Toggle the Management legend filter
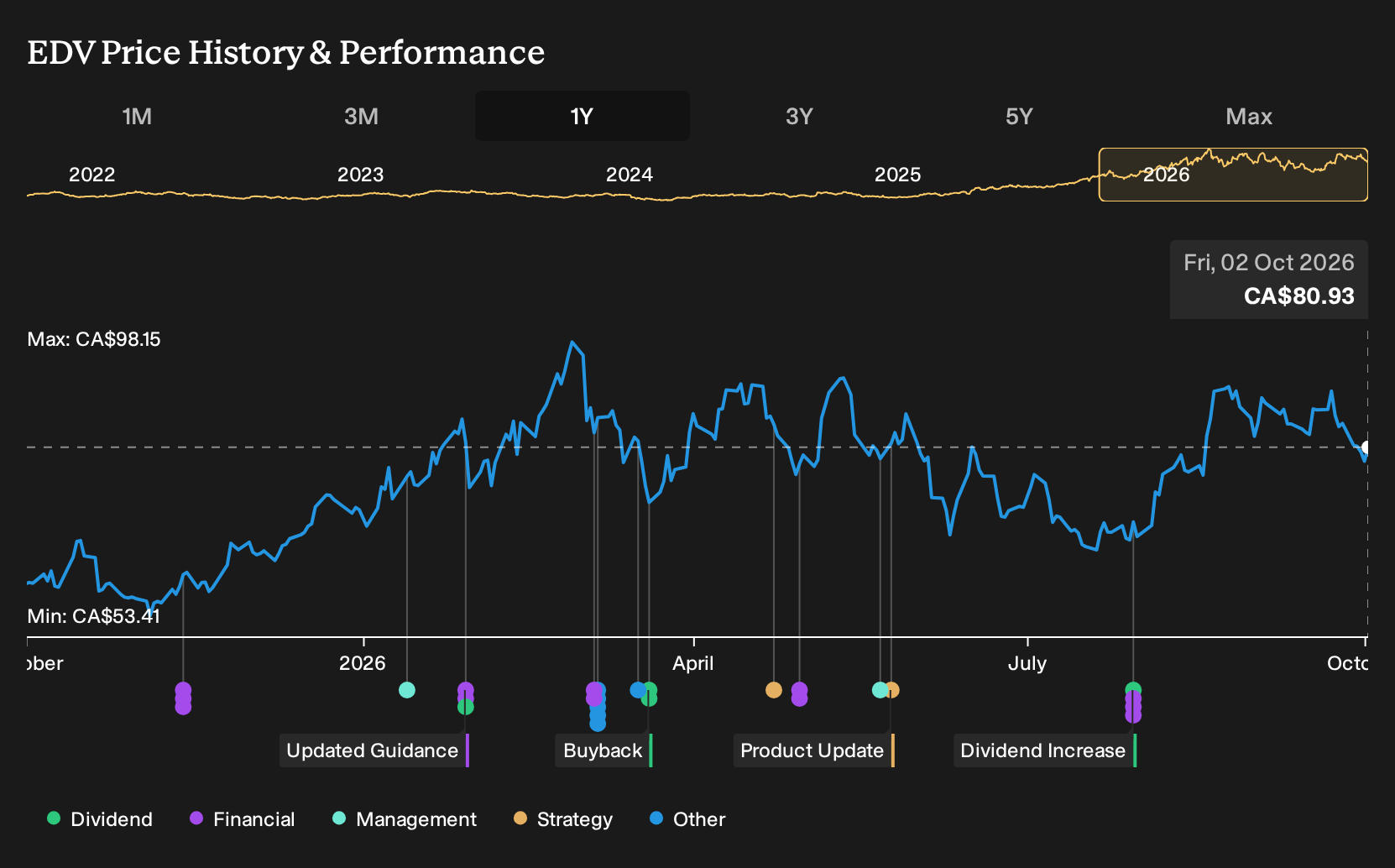Viewport: 1395px width, 868px height. pos(405,819)
